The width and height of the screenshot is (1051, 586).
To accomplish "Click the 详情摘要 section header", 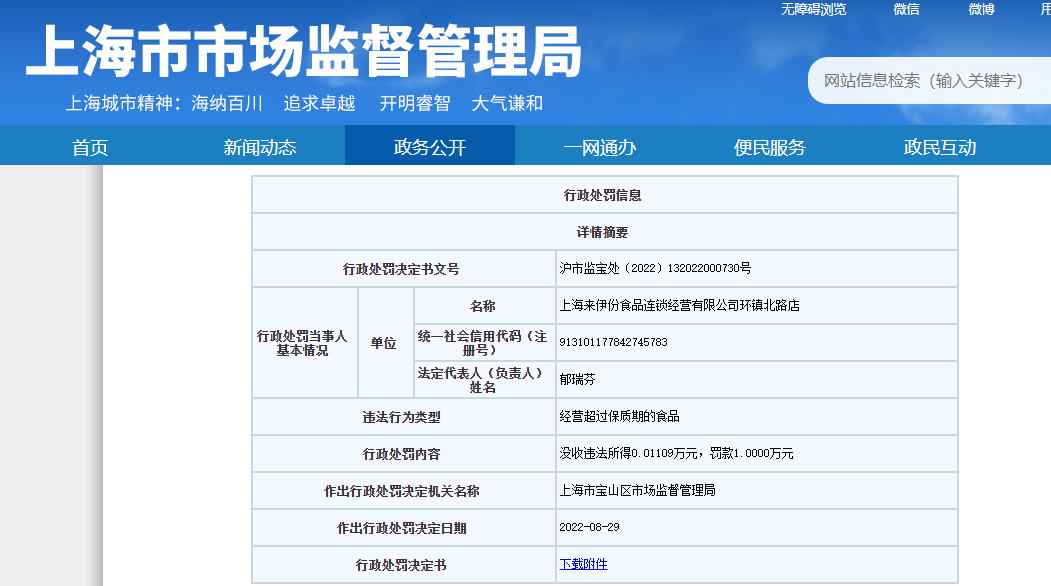I will pos(603,232).
